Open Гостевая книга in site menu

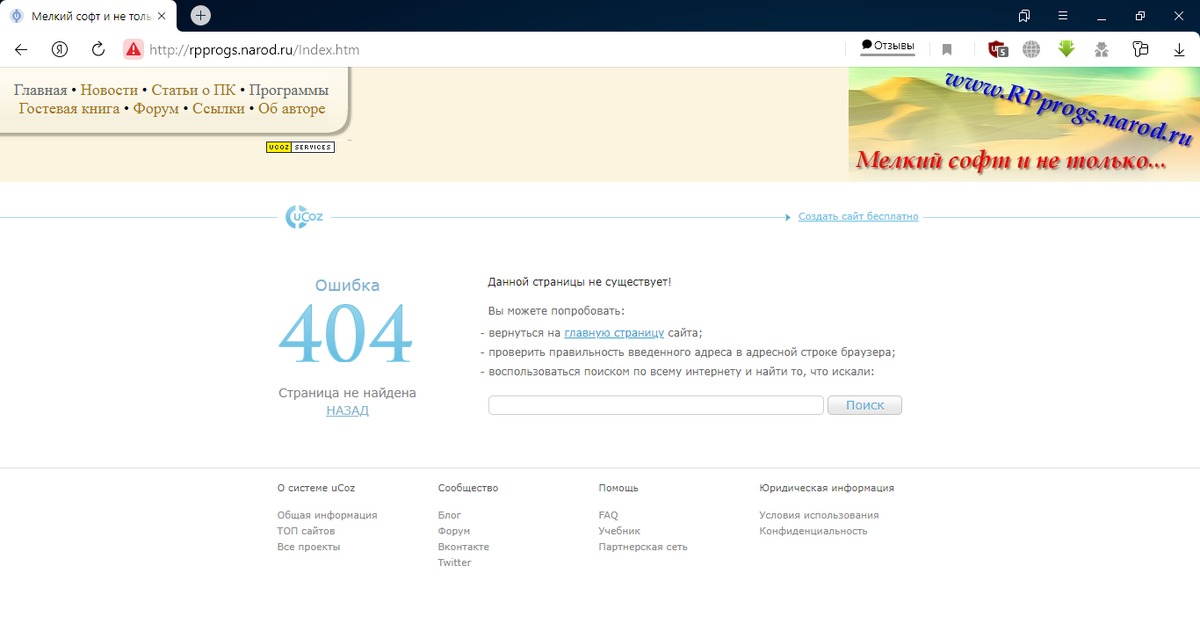[69, 109]
